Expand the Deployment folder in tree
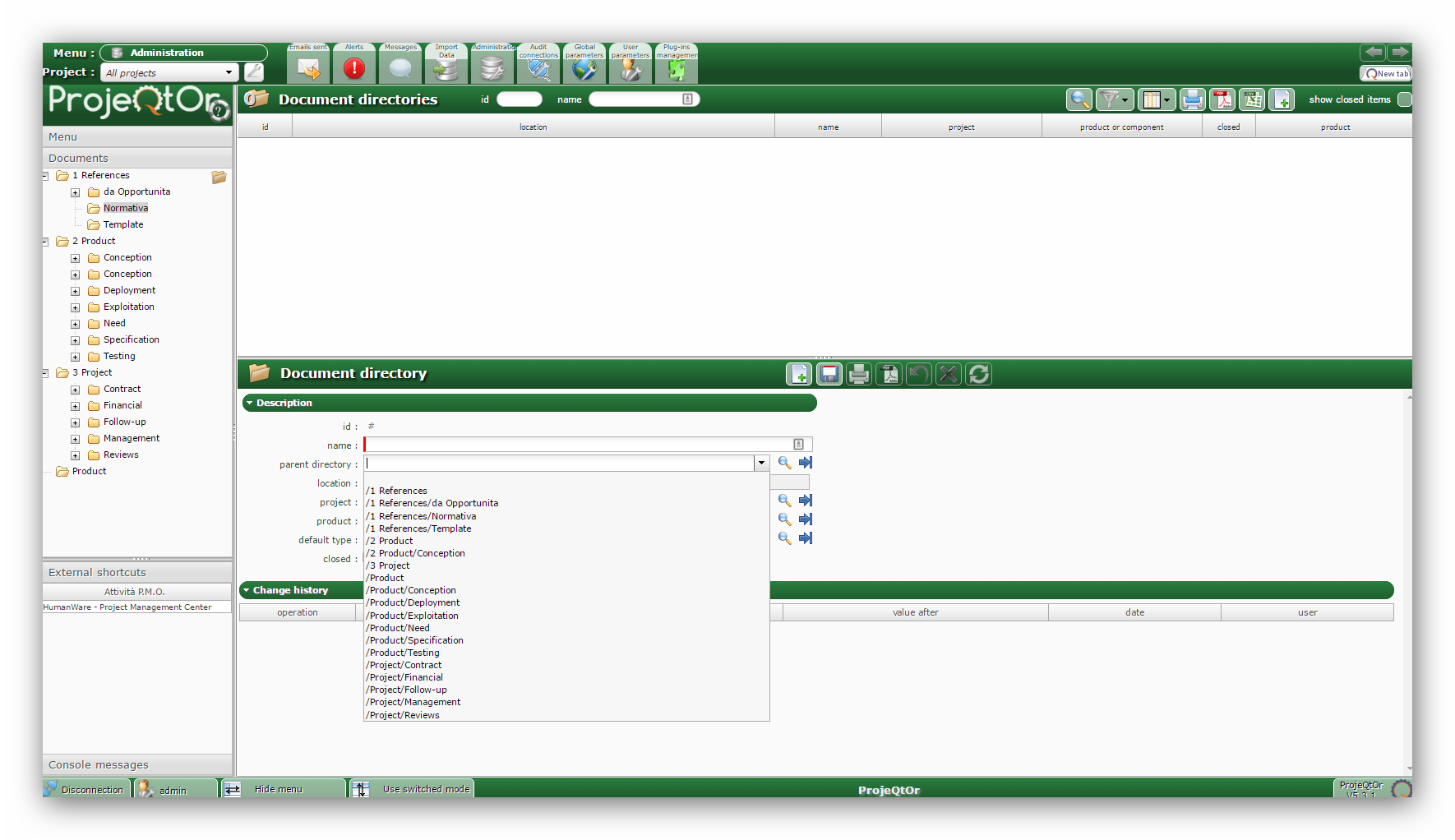1455x840 pixels. point(75,291)
